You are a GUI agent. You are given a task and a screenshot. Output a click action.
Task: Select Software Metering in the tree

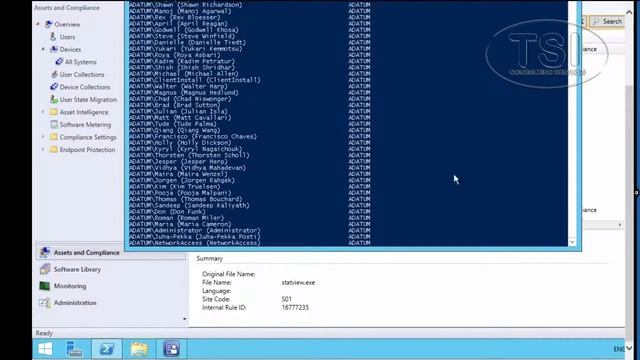85,124
